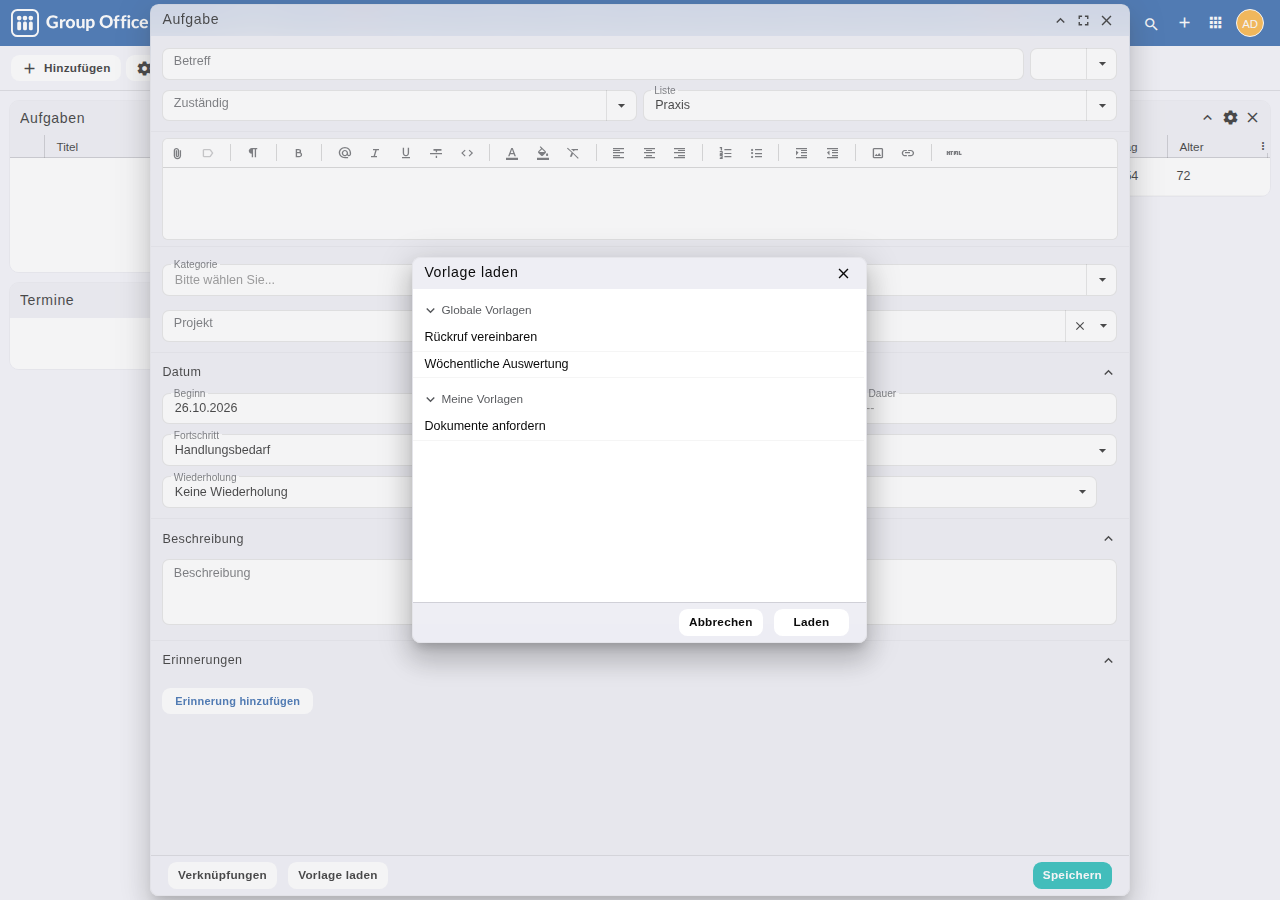The height and width of the screenshot is (900, 1280).
Task: Align text right
Action: pyautogui.click(x=680, y=153)
